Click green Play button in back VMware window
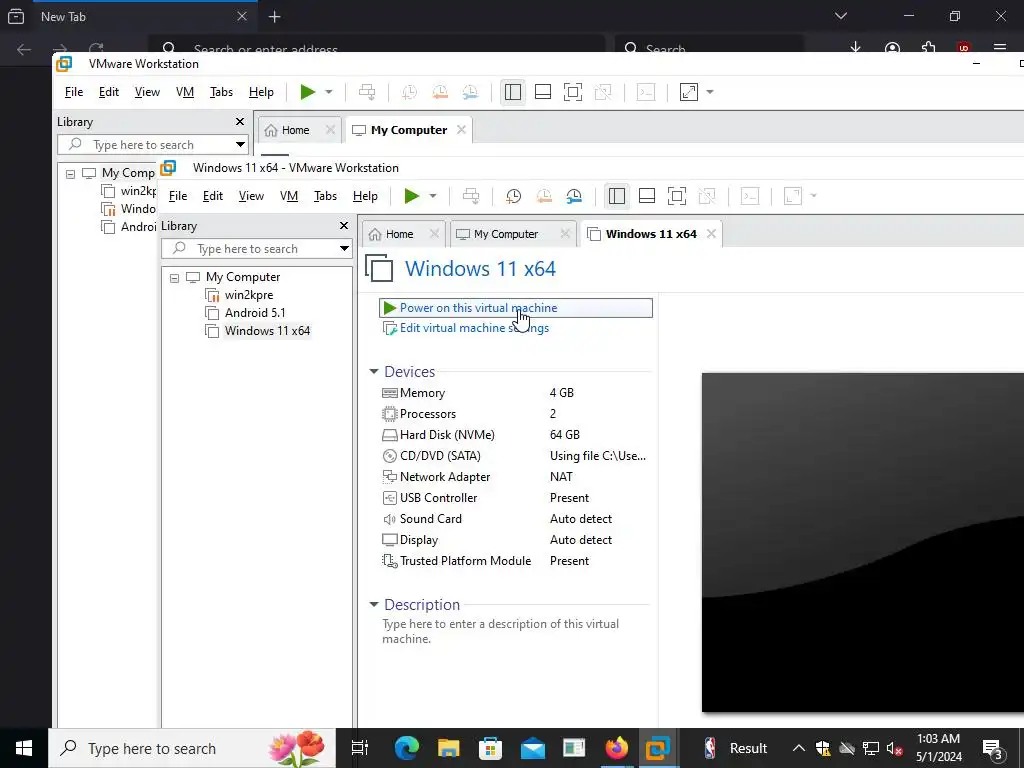Viewport: 1024px width, 768px height. [308, 92]
